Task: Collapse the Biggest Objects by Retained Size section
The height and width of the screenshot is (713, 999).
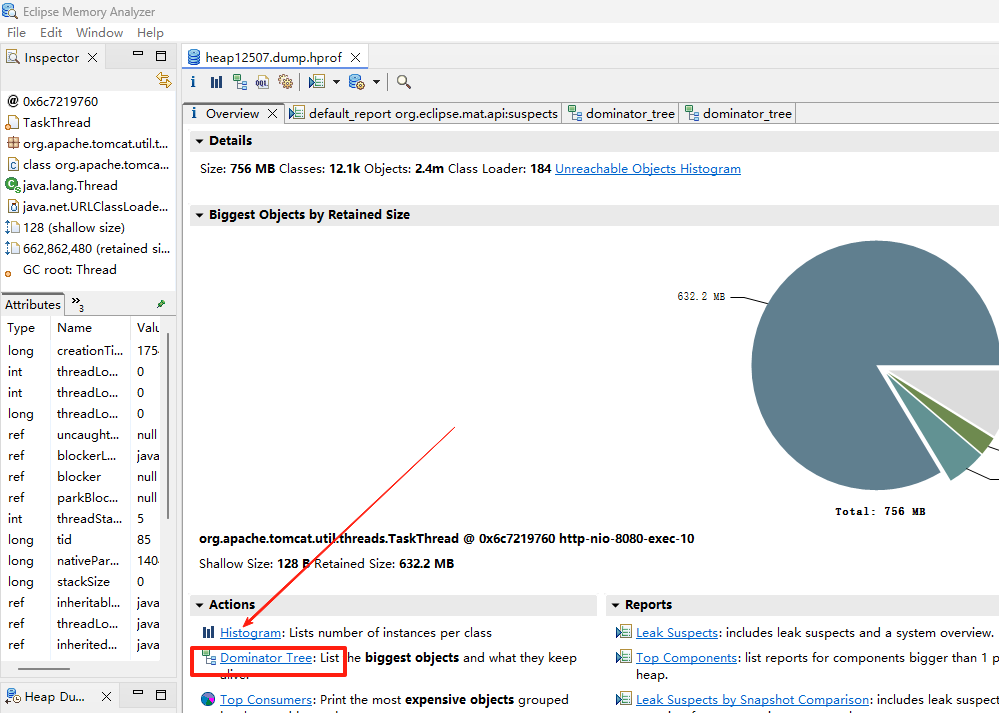Action: (199, 215)
